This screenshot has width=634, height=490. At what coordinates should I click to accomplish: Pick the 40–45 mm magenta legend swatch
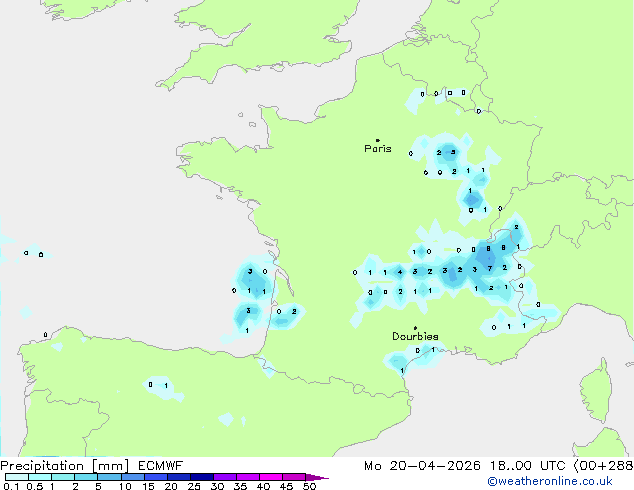pos(271,477)
